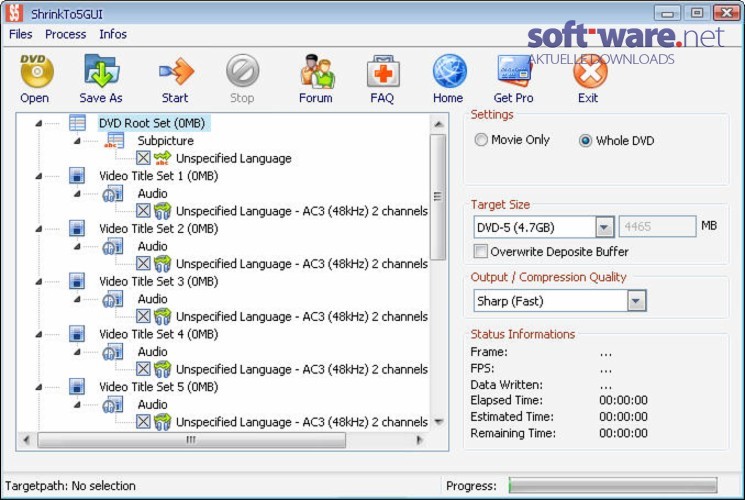Toggle the Video Title Set 3 audio checkbox
The image size is (745, 500).
coord(143,316)
